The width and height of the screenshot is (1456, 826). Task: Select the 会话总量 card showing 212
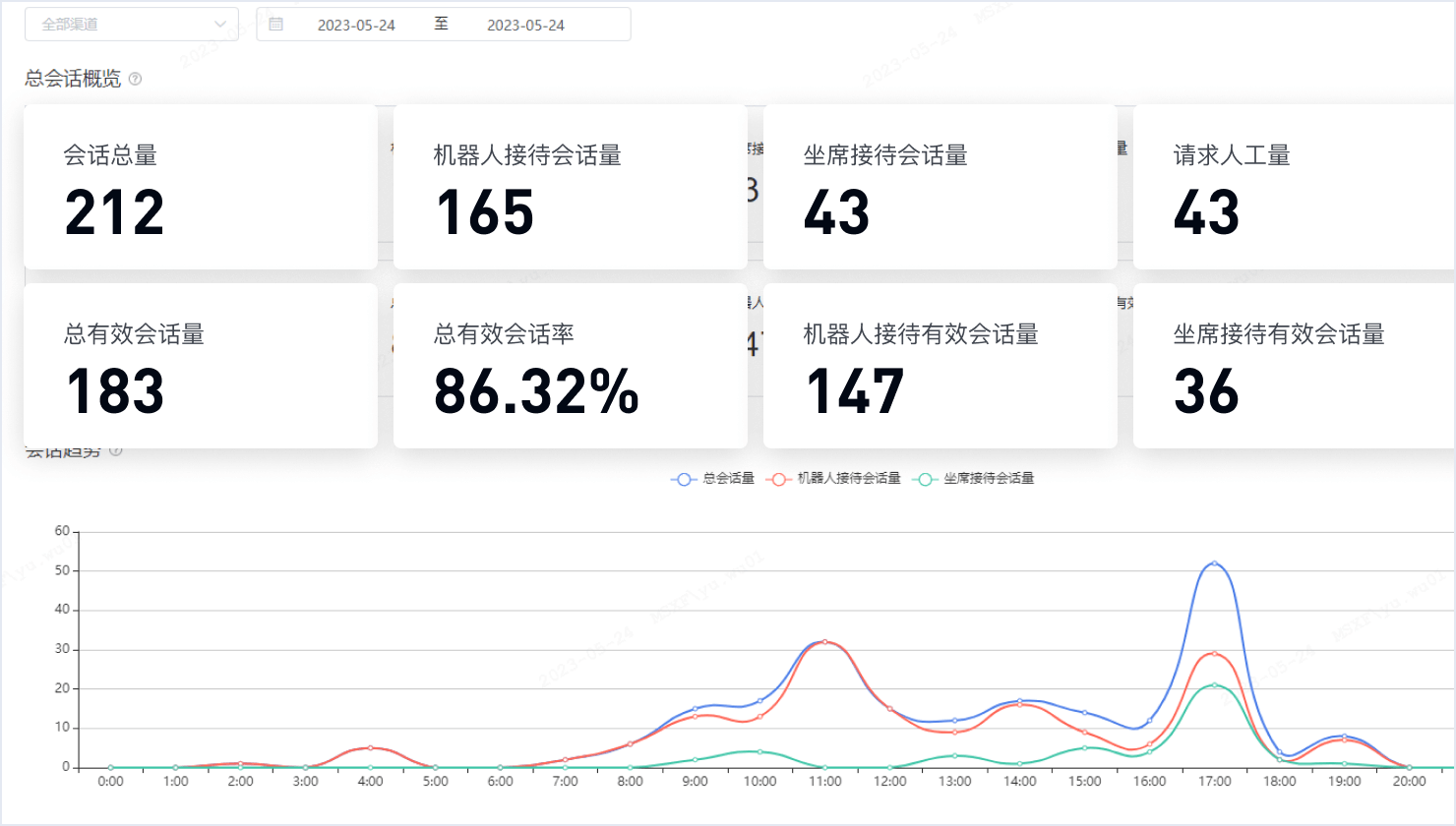pos(201,187)
